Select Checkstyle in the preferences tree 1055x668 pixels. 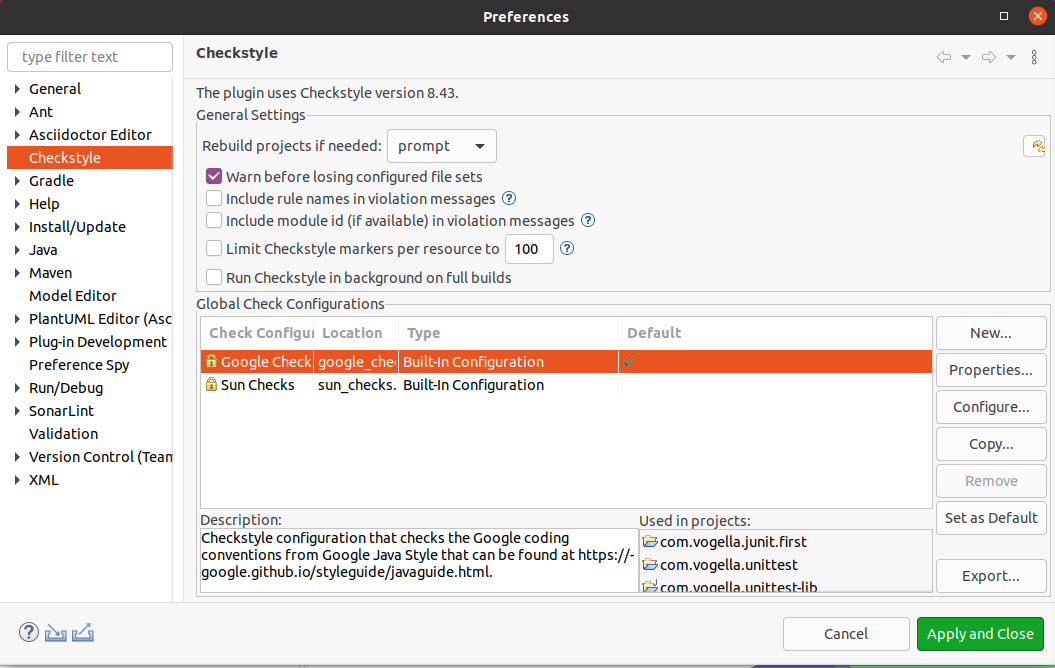coord(89,157)
